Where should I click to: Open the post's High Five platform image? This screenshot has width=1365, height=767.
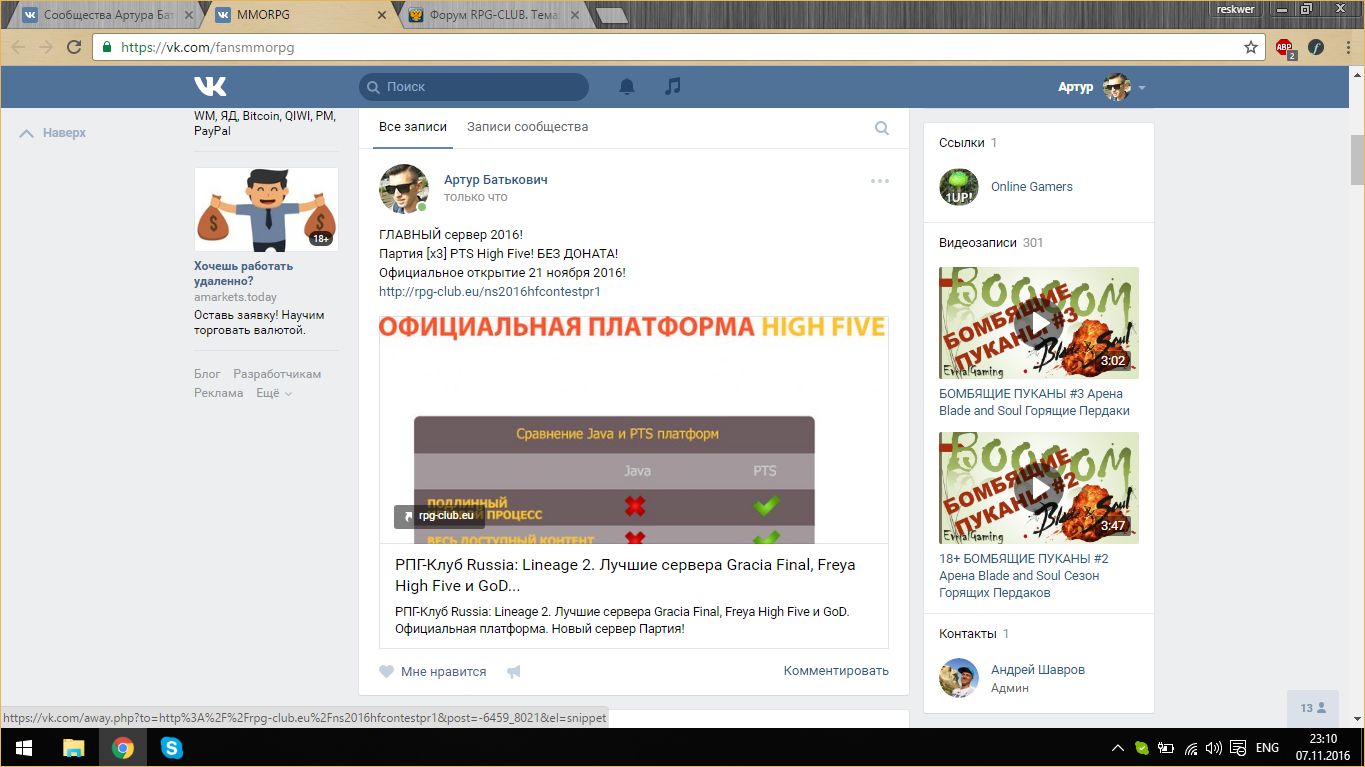pos(634,430)
